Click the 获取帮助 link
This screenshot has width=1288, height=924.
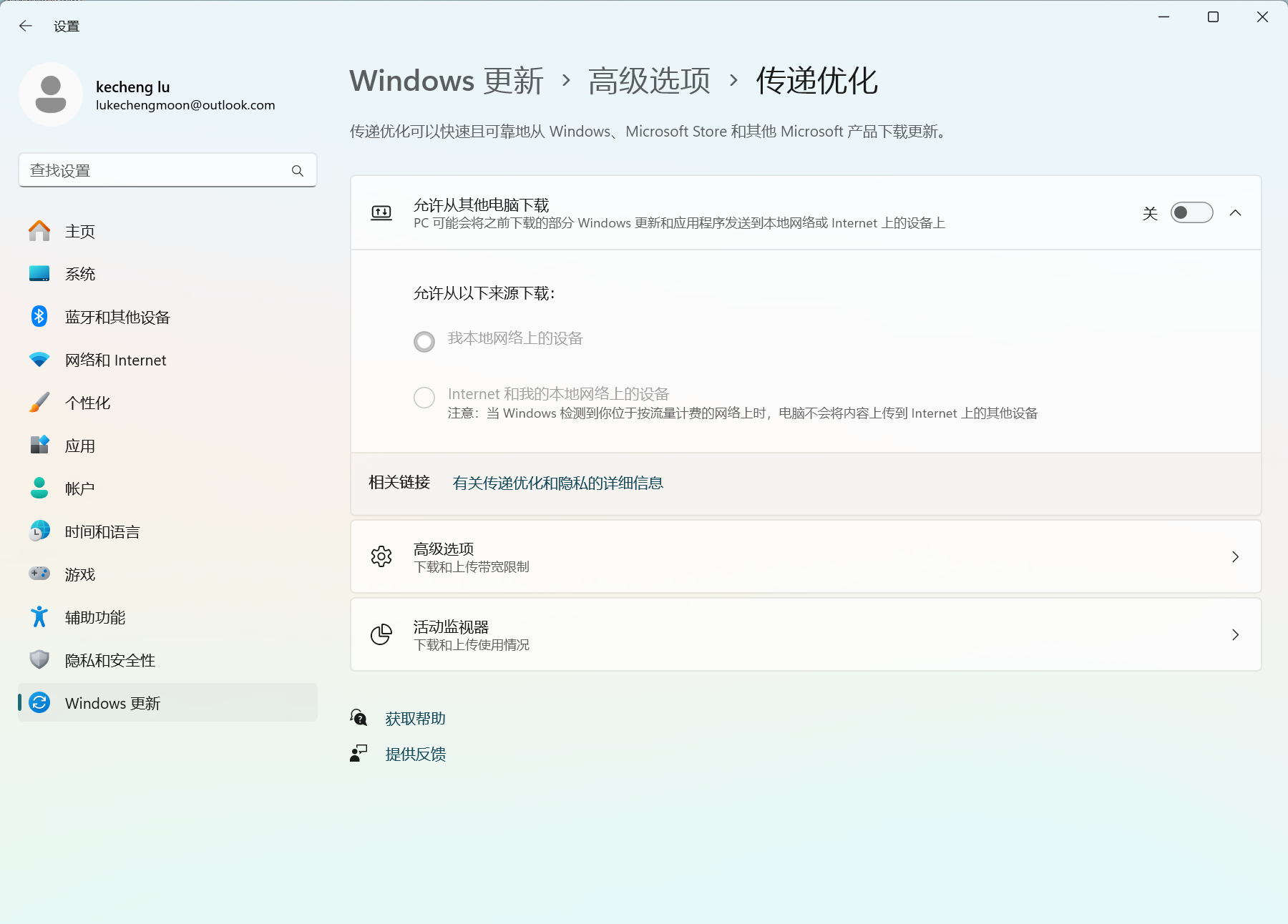click(x=415, y=719)
